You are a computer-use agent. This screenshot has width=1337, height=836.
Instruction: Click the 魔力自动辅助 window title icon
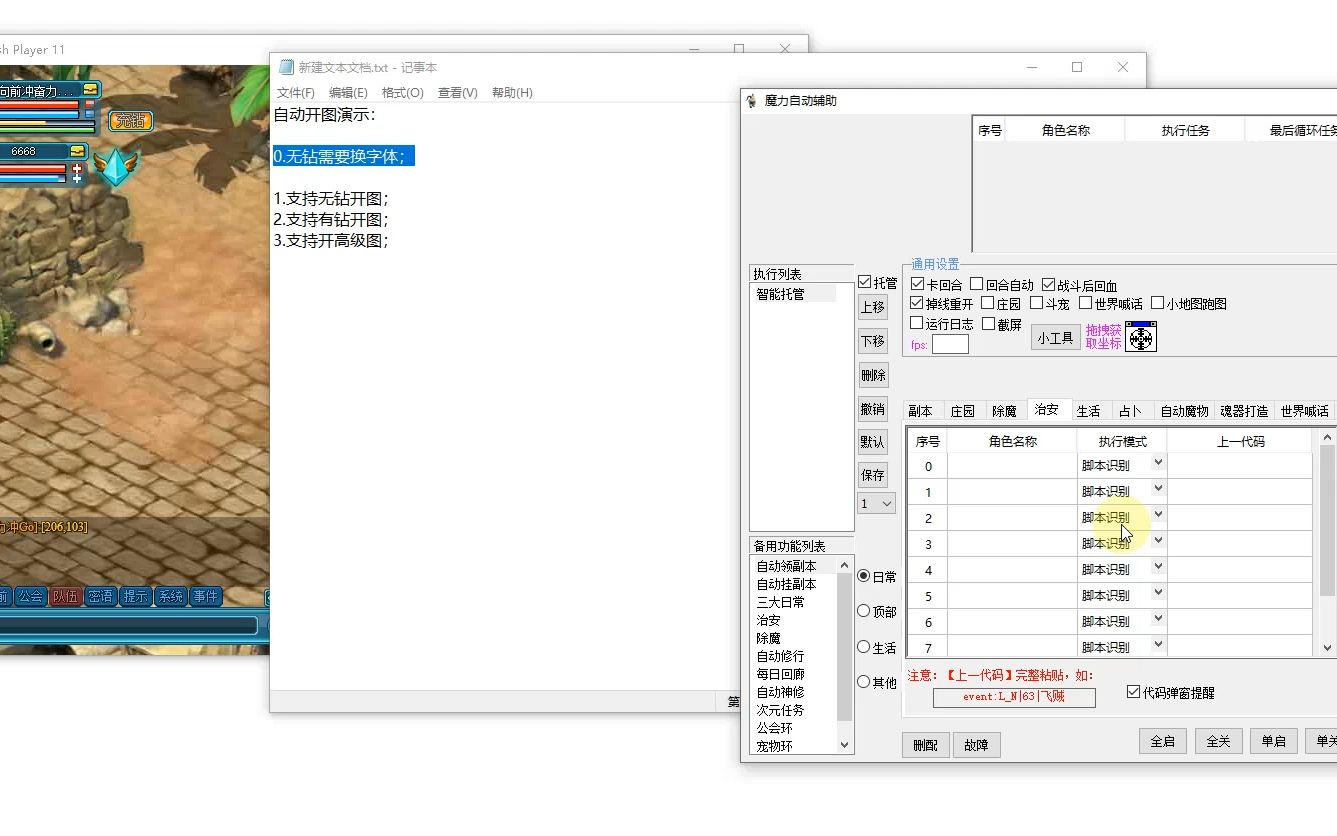[752, 101]
